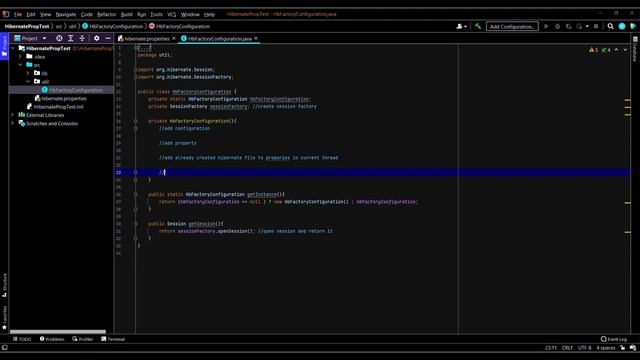Expand the .idea folder node
This screenshot has width=640, height=360.
pos(20,56)
